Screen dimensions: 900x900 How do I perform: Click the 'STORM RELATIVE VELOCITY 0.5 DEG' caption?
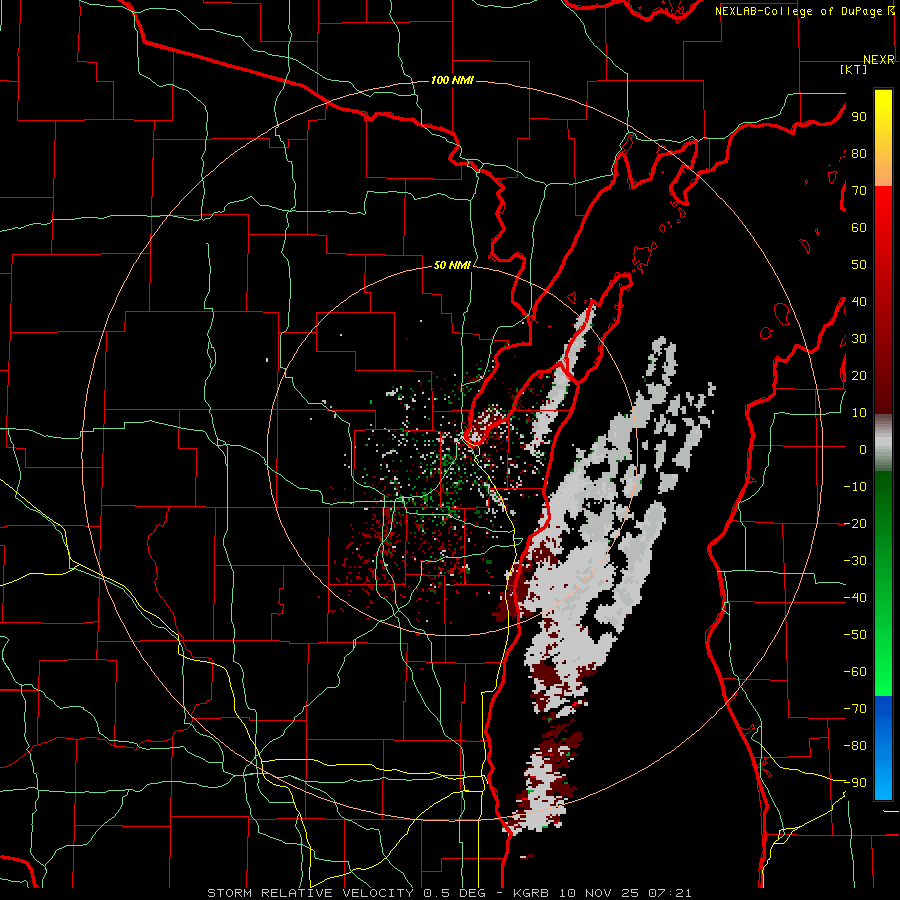[x=346, y=893]
